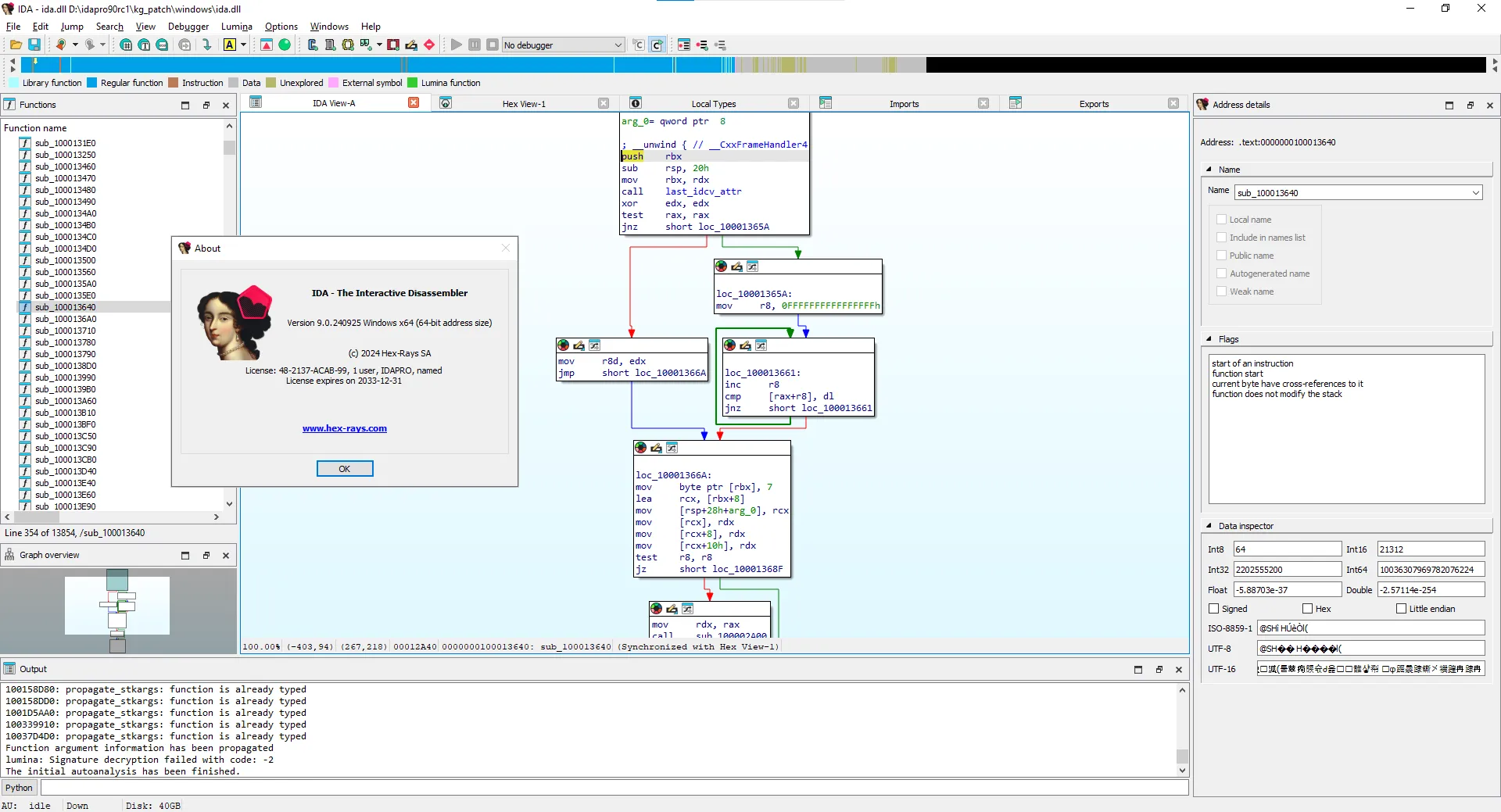Click the Open file toolbar icon
This screenshot has width=1501, height=812.
pos(16,45)
